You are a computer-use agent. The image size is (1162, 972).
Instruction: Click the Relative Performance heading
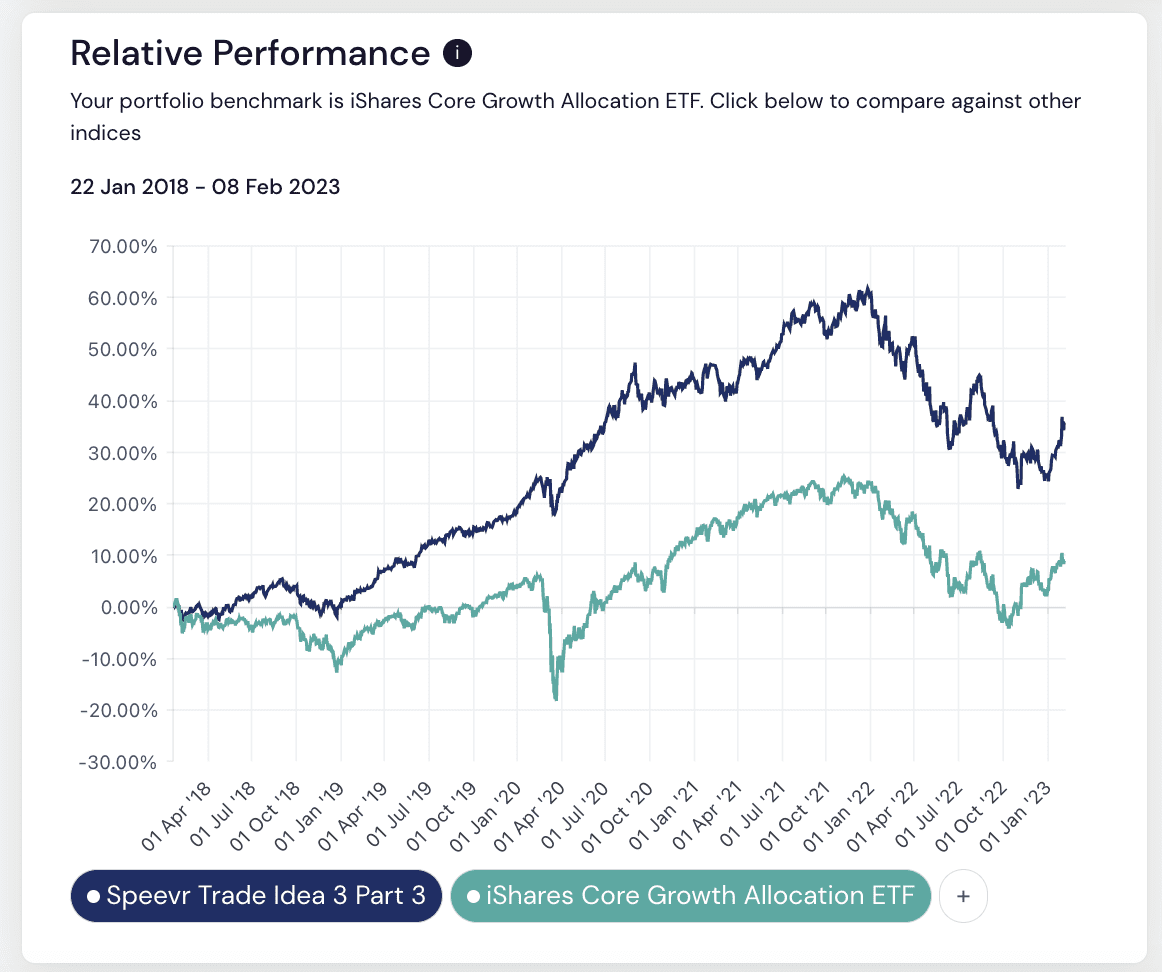click(x=250, y=53)
